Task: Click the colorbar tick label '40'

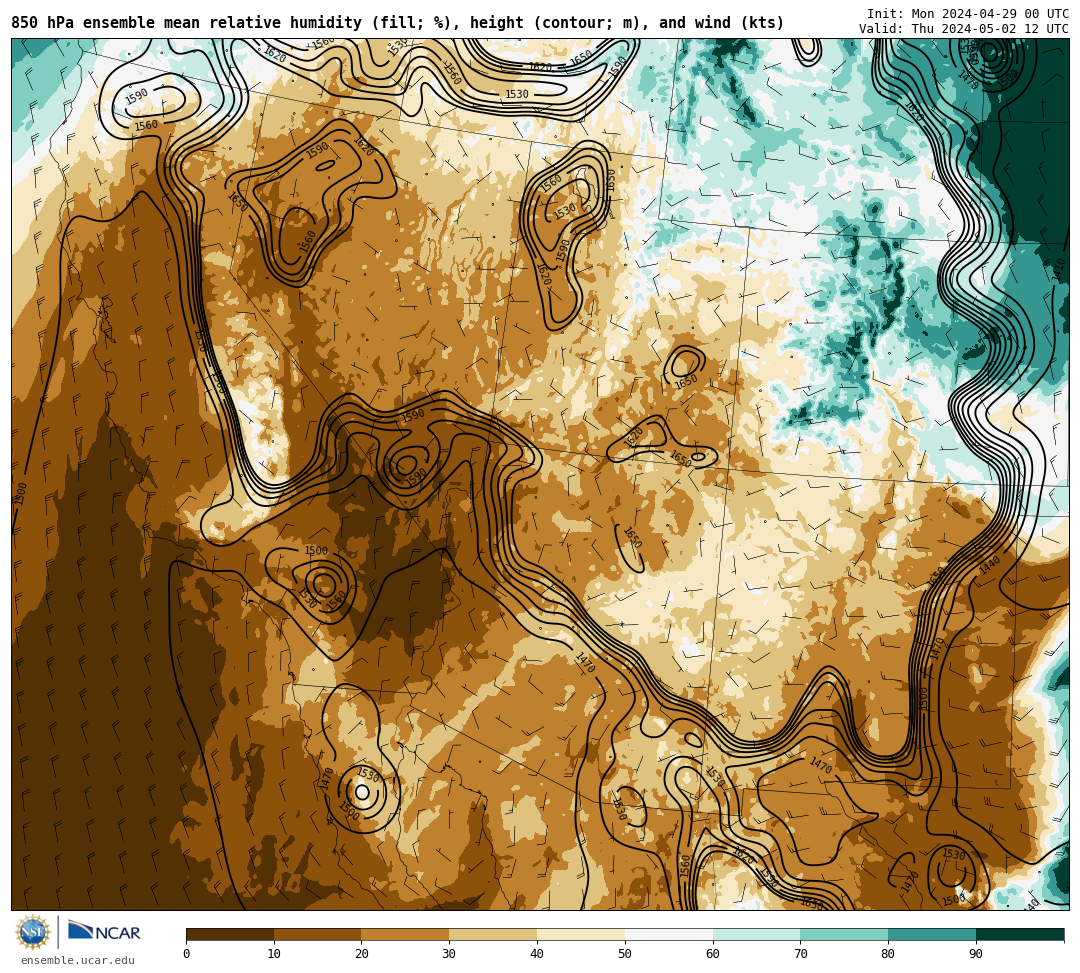Action: [537, 954]
